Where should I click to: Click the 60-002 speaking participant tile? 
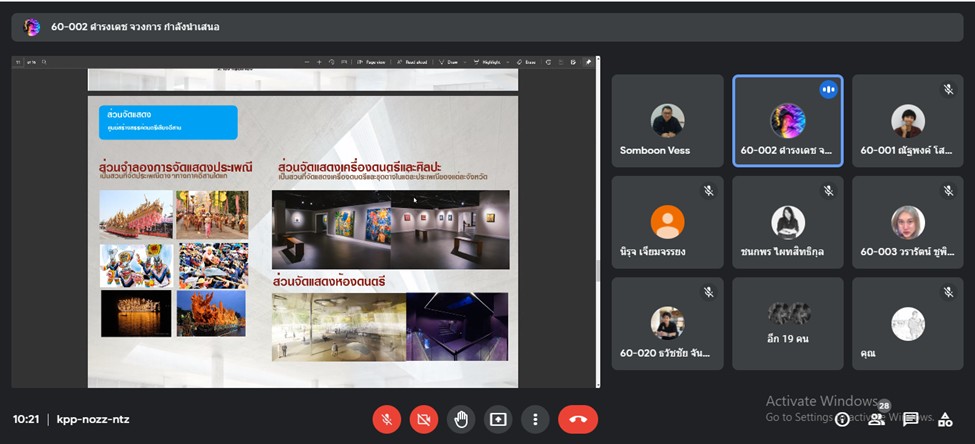point(787,121)
